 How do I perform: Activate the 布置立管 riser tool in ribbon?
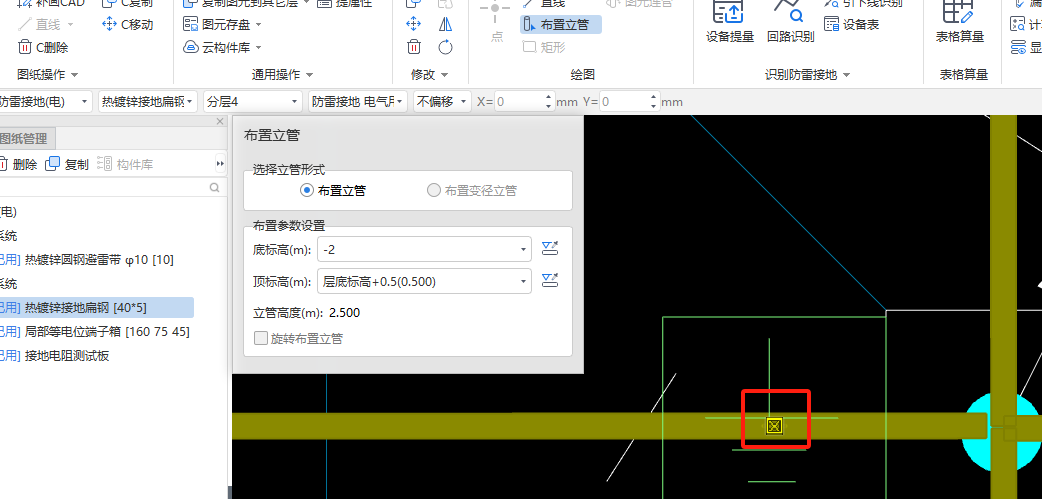click(560, 25)
